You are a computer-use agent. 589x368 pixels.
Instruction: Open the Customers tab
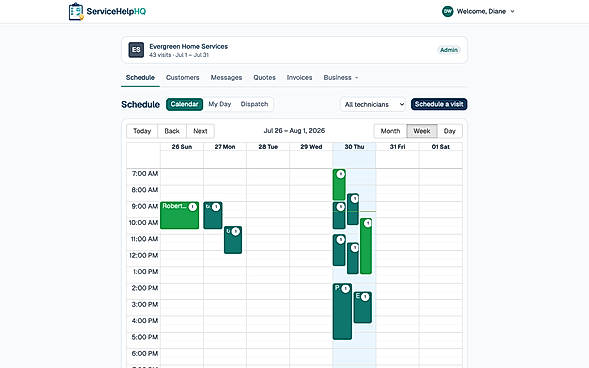pyautogui.click(x=183, y=77)
